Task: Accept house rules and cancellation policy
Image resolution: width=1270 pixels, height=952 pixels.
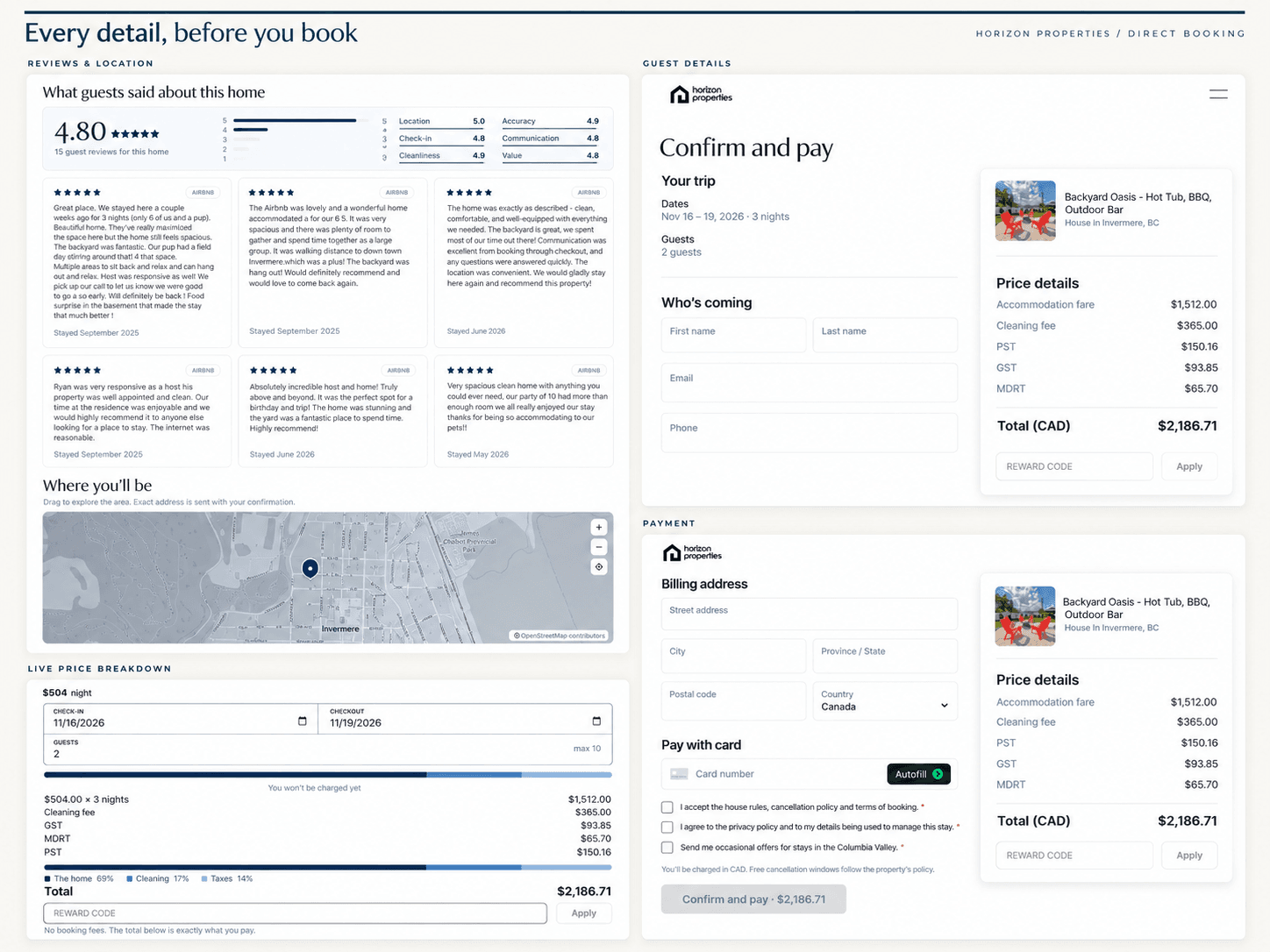Action: click(x=667, y=807)
